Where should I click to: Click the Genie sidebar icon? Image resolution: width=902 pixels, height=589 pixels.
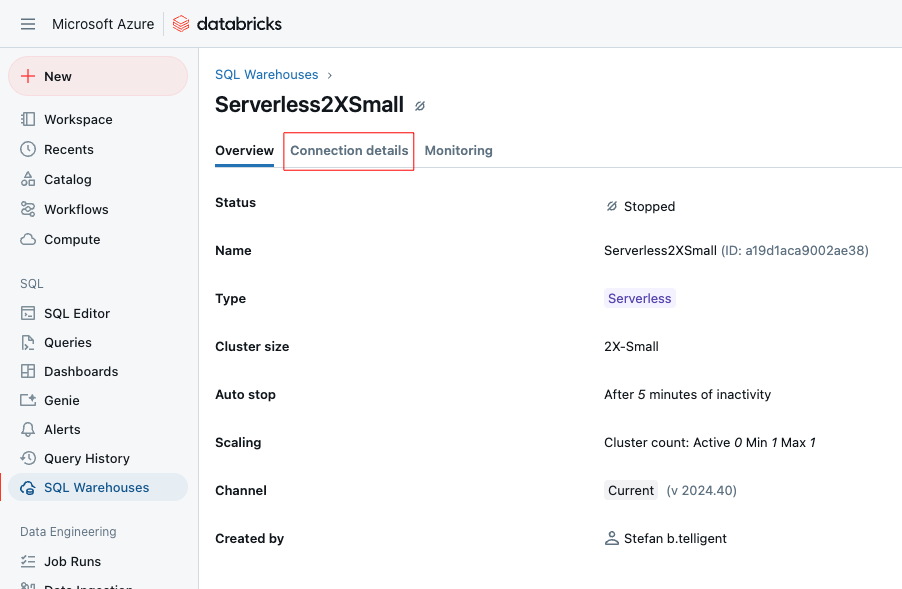pos(28,400)
